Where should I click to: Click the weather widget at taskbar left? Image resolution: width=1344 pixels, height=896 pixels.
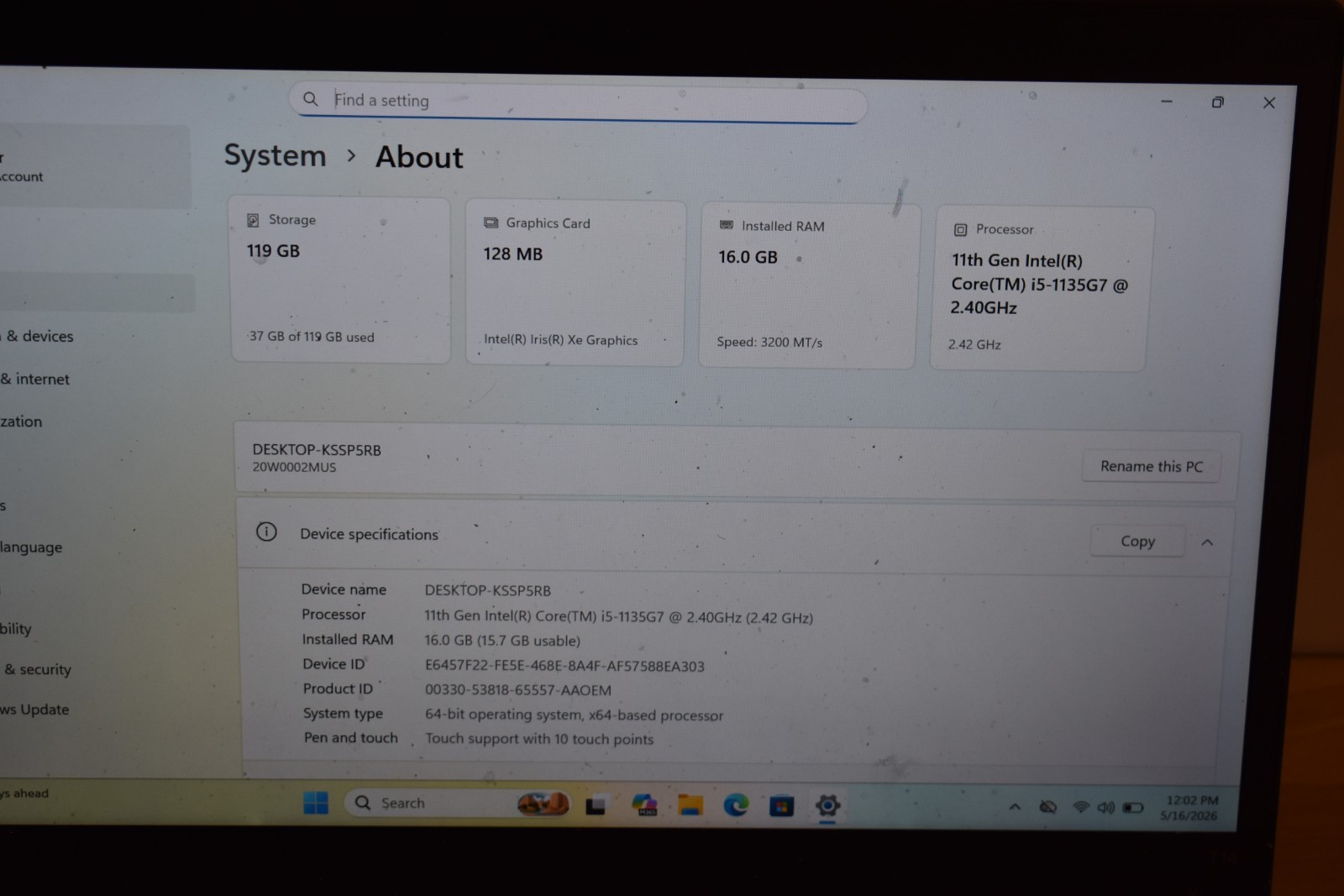25,794
